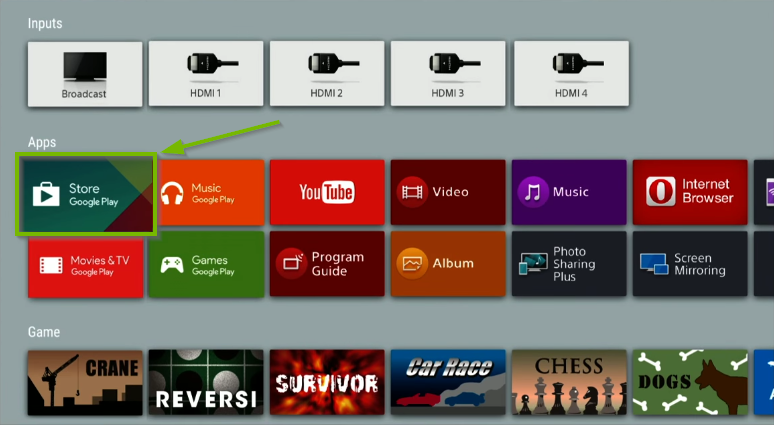Open Google Play Movies & TV
This screenshot has width=774, height=425.
tap(85, 267)
